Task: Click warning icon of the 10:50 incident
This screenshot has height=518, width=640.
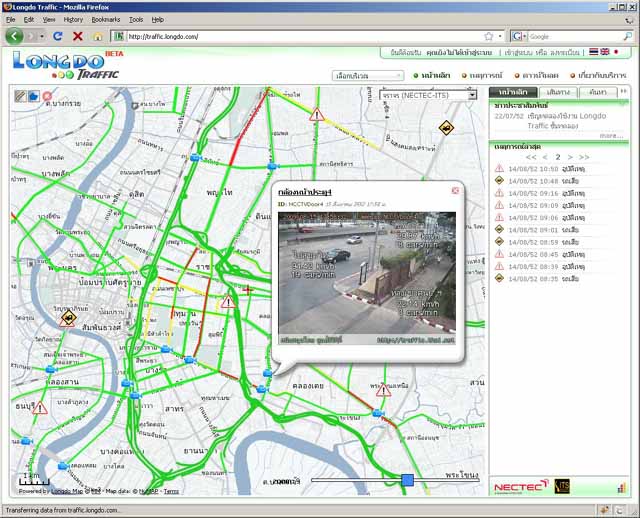Action: (x=499, y=168)
